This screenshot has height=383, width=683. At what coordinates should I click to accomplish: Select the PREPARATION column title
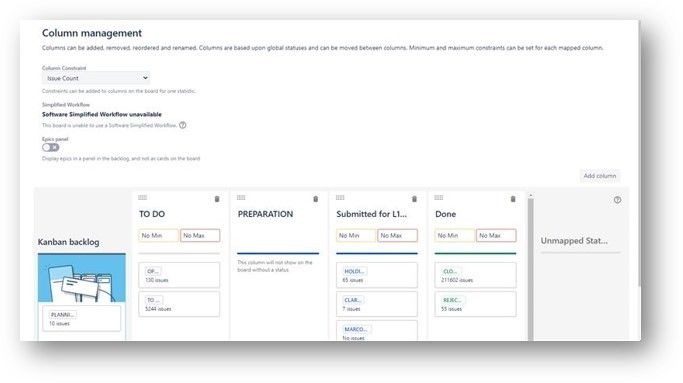click(x=265, y=214)
